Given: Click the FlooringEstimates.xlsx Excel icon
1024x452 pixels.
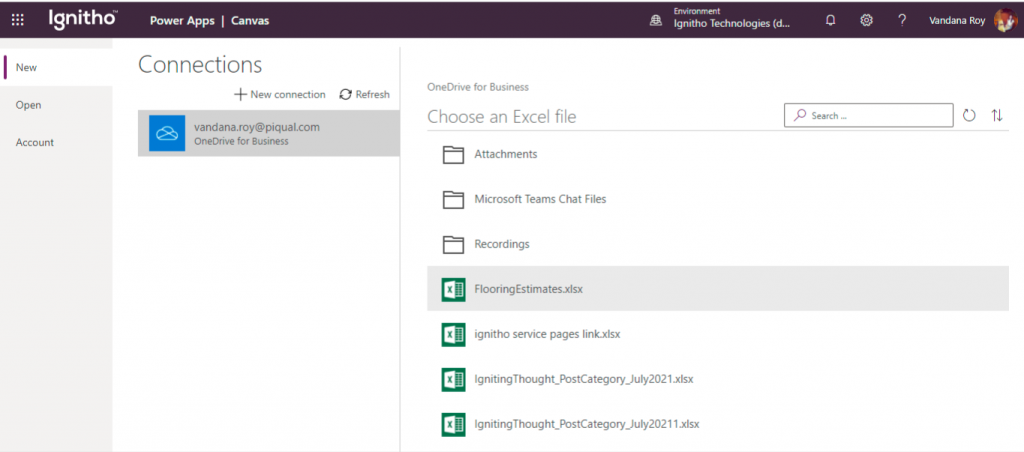Looking at the screenshot, I should [453, 289].
